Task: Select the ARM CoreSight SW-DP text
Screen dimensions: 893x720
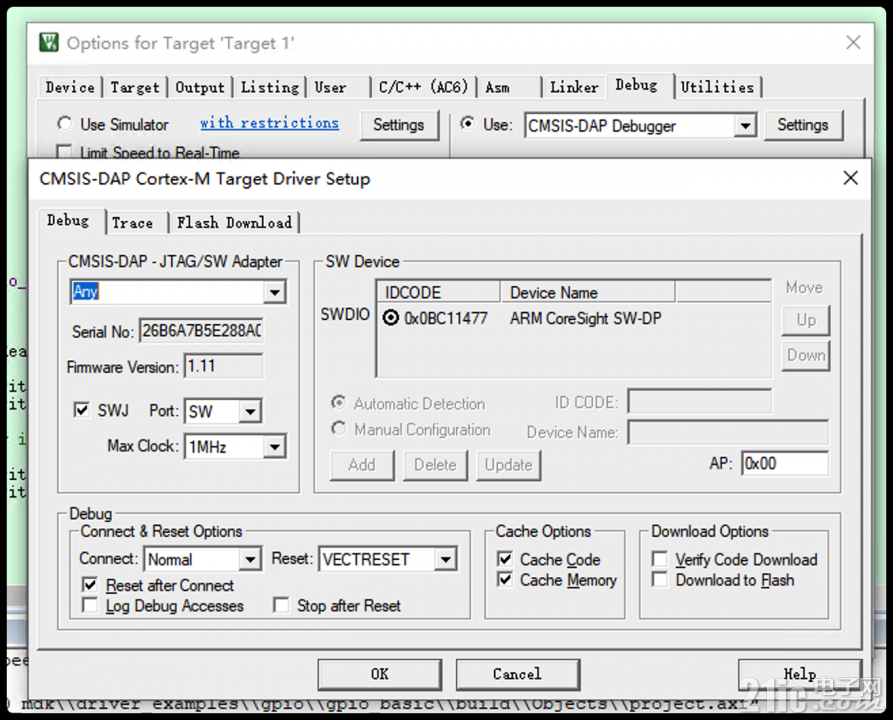Action: pos(585,318)
